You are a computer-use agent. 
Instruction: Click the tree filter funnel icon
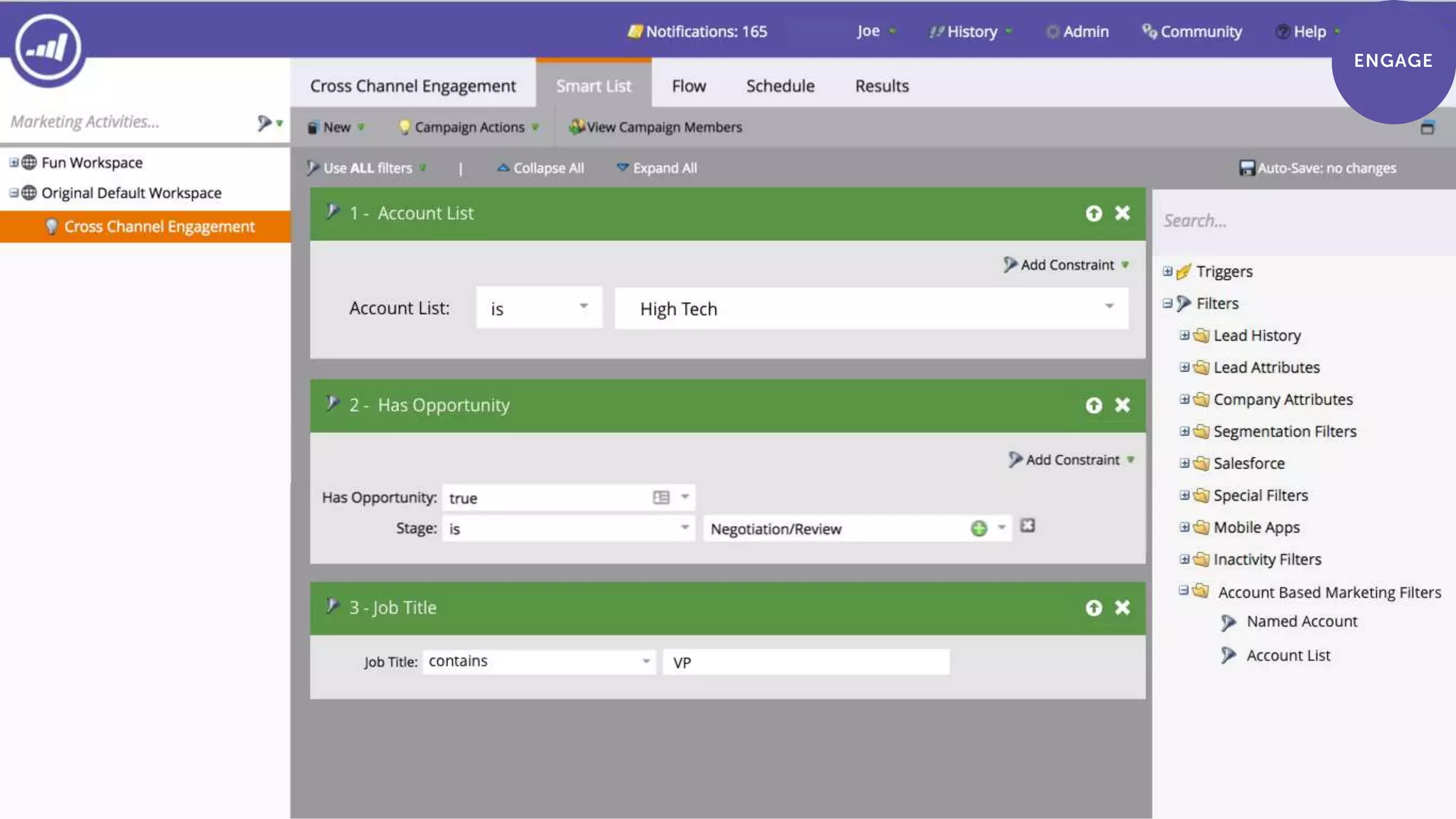click(x=264, y=123)
